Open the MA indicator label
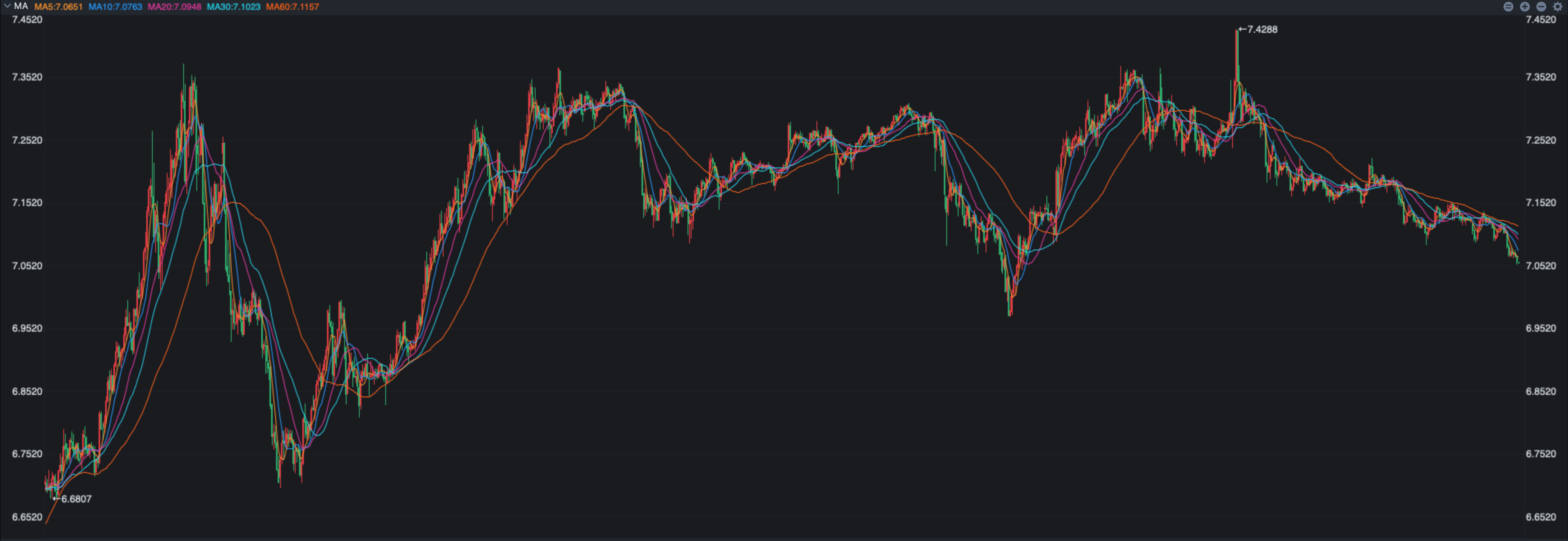 21,6
